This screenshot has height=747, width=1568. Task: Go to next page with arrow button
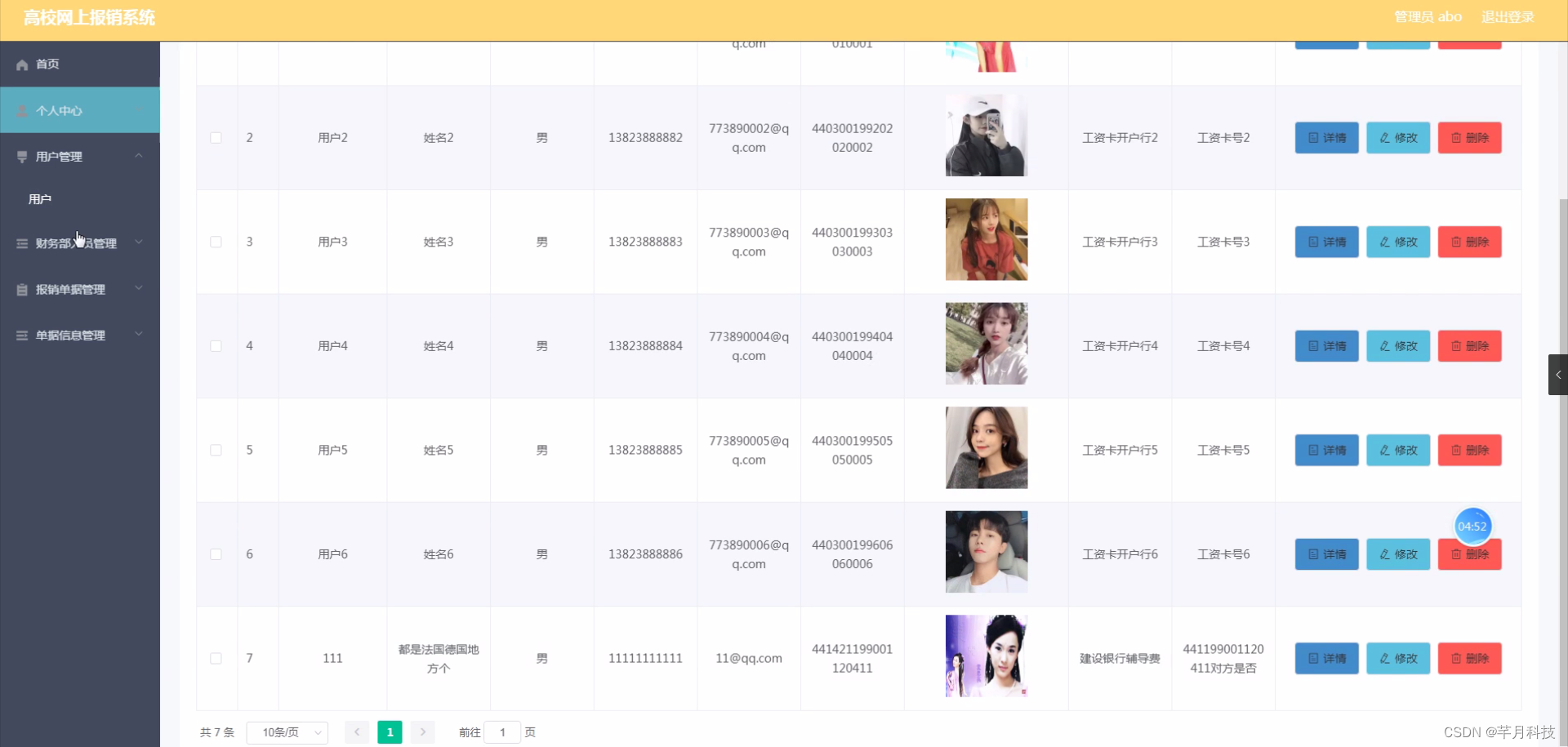tap(422, 732)
